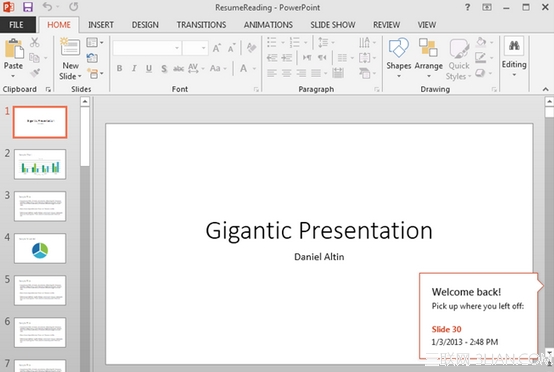Click the Ribbon Display Options icon
This screenshot has height=372, width=554.
tap(487, 7)
